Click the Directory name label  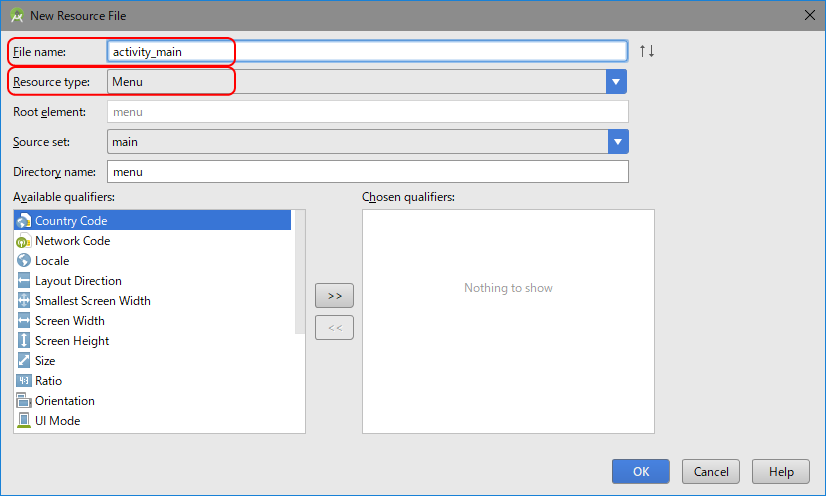[54, 172]
